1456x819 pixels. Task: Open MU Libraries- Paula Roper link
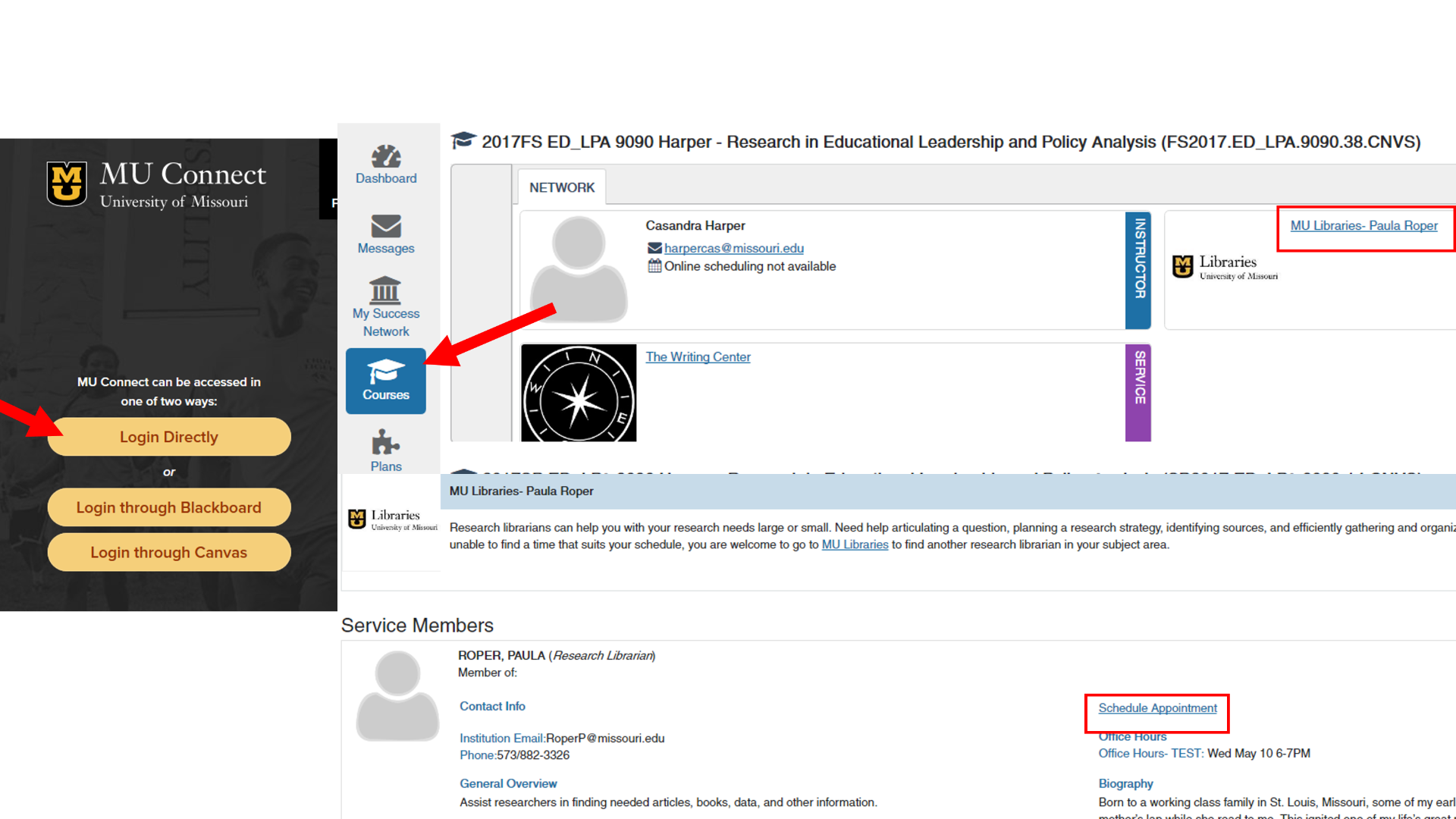1363,225
